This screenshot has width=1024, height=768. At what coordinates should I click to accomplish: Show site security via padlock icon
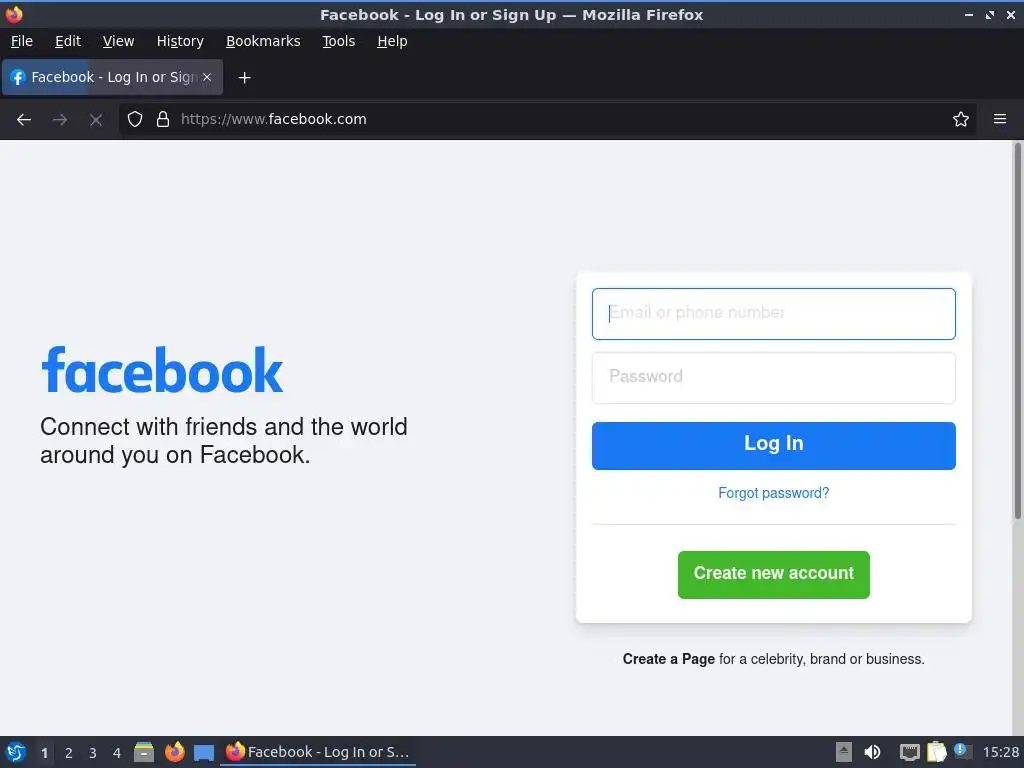tap(163, 120)
